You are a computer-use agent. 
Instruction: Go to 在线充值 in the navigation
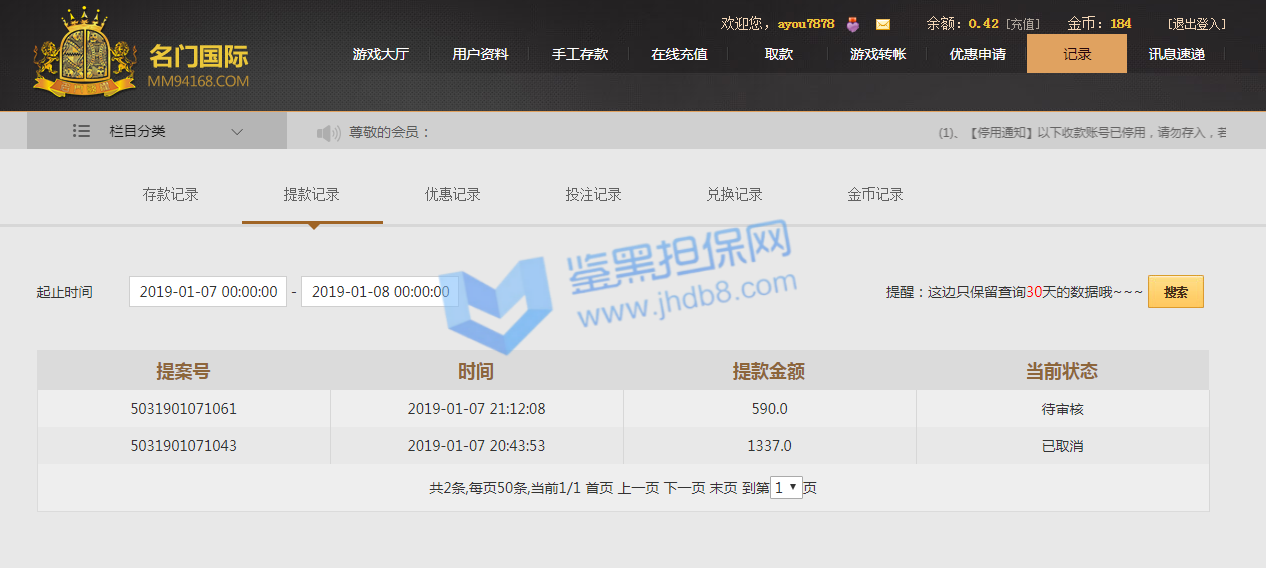679,54
